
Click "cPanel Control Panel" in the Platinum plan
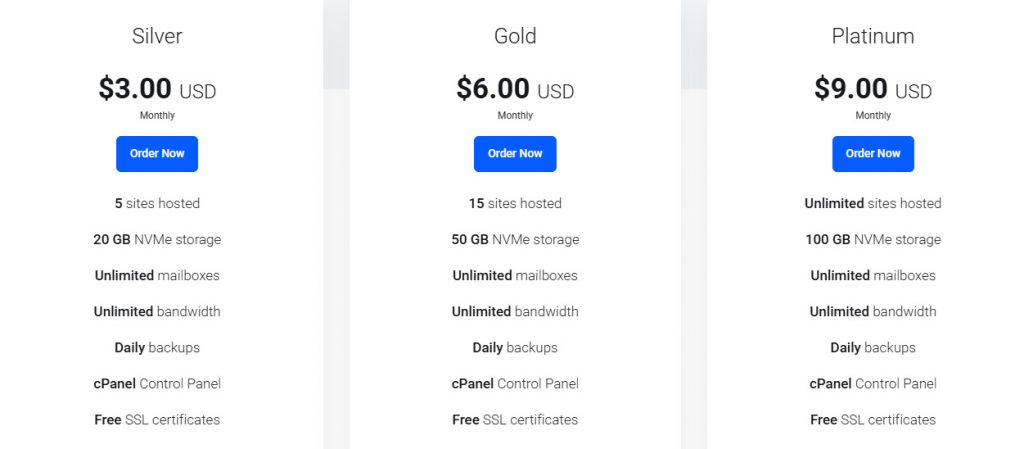(x=873, y=383)
